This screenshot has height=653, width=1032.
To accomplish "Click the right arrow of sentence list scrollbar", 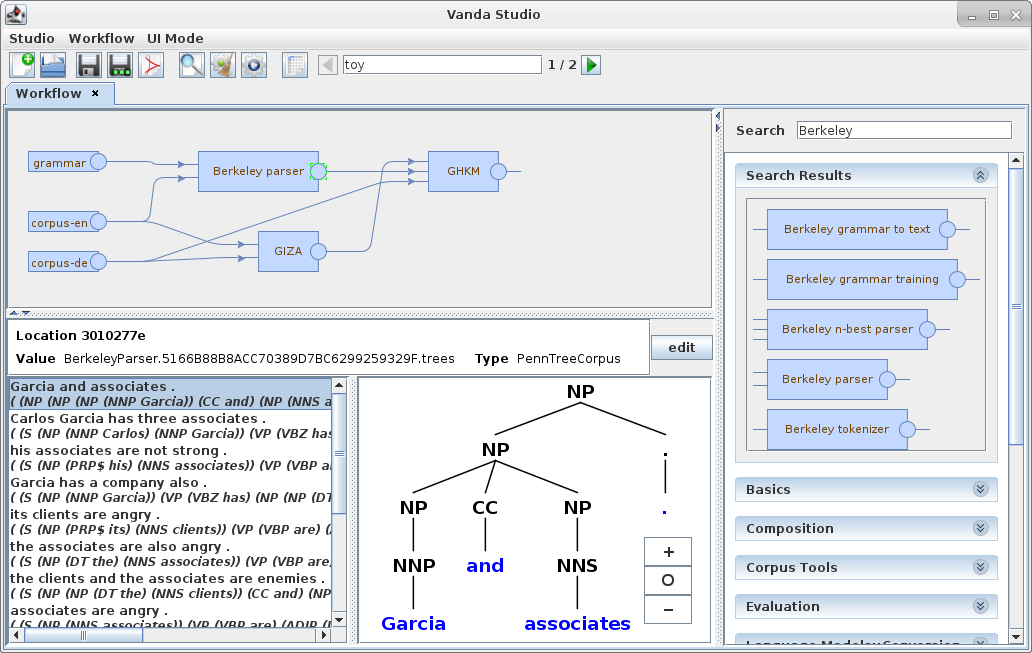I will (x=324, y=635).
